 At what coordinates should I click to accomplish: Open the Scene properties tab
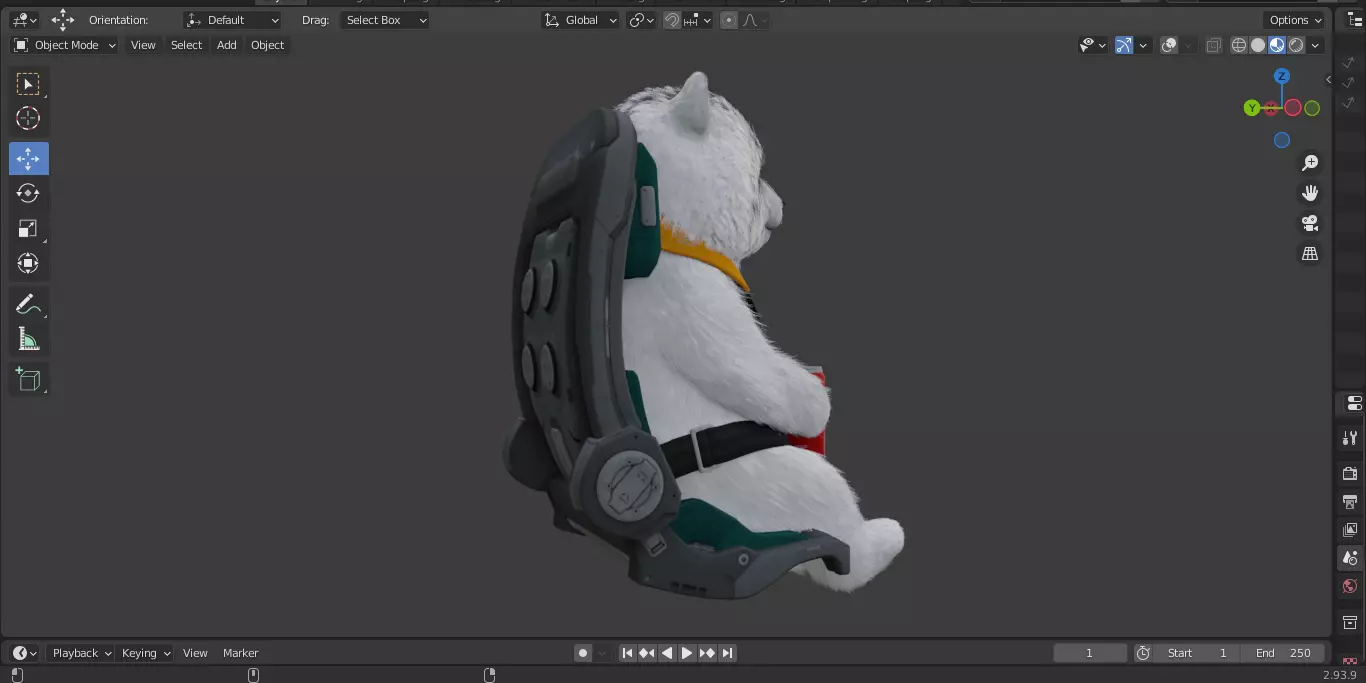(1350, 558)
